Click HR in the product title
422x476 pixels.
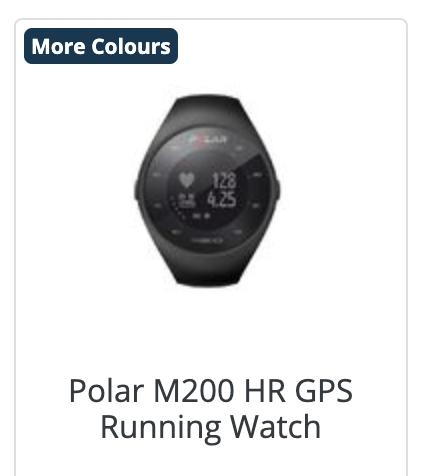click(265, 391)
